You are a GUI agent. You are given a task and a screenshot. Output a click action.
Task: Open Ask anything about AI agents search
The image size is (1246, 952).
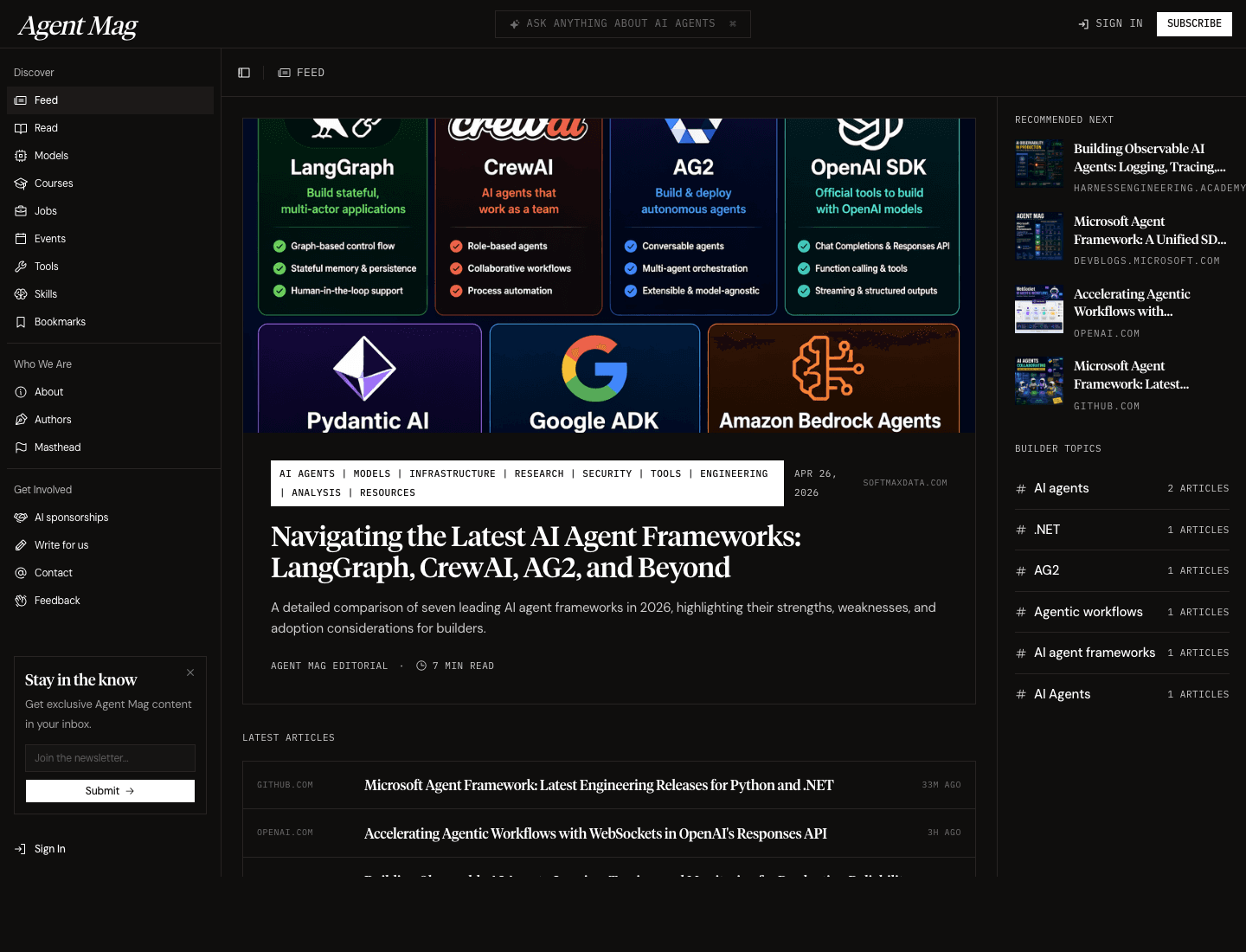click(x=622, y=24)
